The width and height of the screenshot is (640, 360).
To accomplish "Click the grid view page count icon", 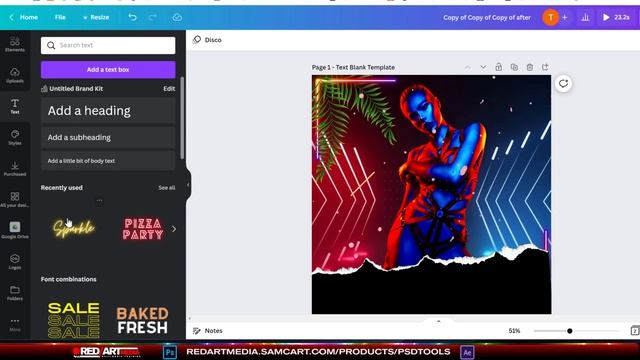I will 635,331.
